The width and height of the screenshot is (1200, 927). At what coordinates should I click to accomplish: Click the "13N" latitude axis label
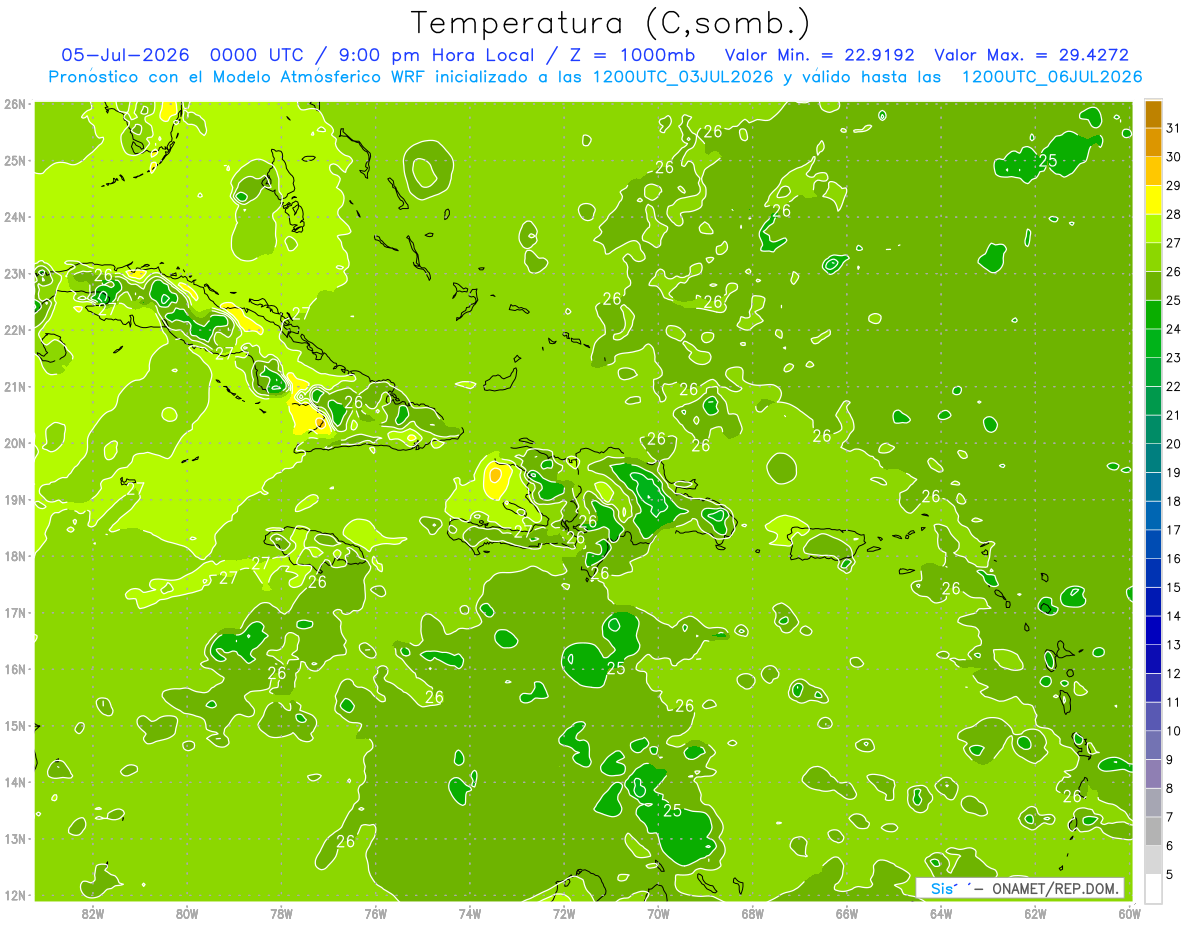tap(15, 838)
